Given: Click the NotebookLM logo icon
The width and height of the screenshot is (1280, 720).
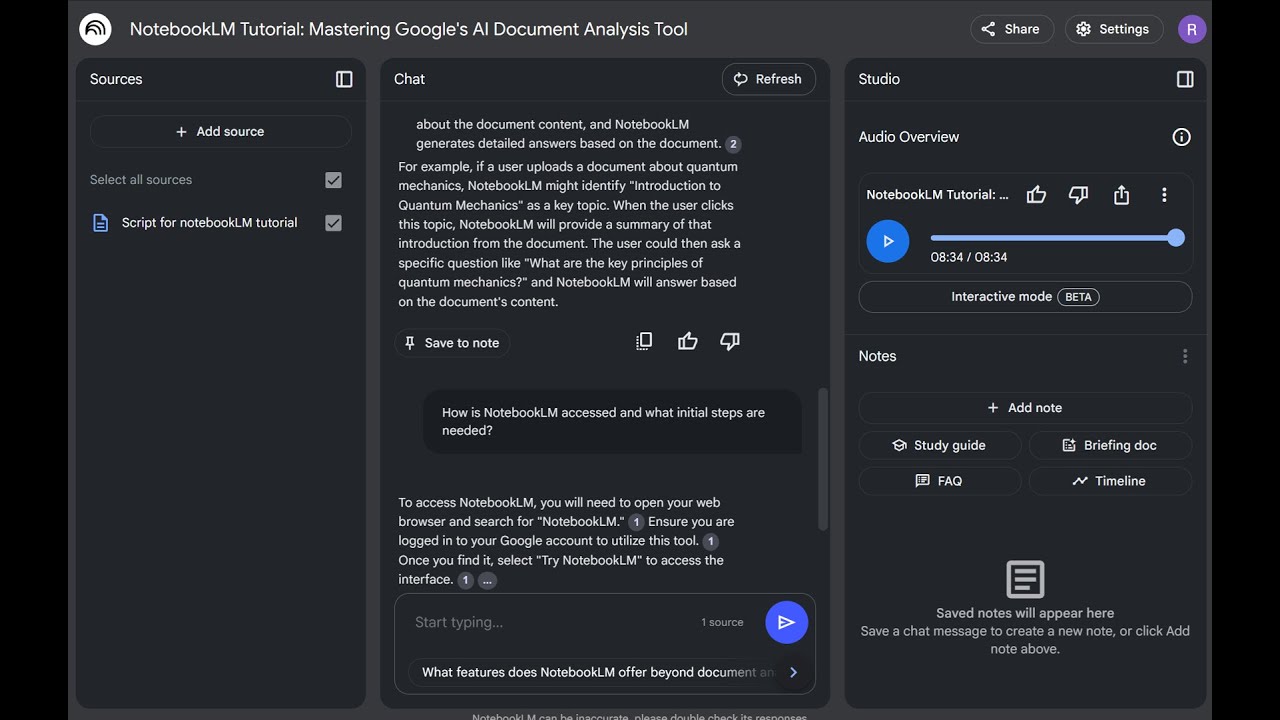Looking at the screenshot, I should [x=96, y=29].
